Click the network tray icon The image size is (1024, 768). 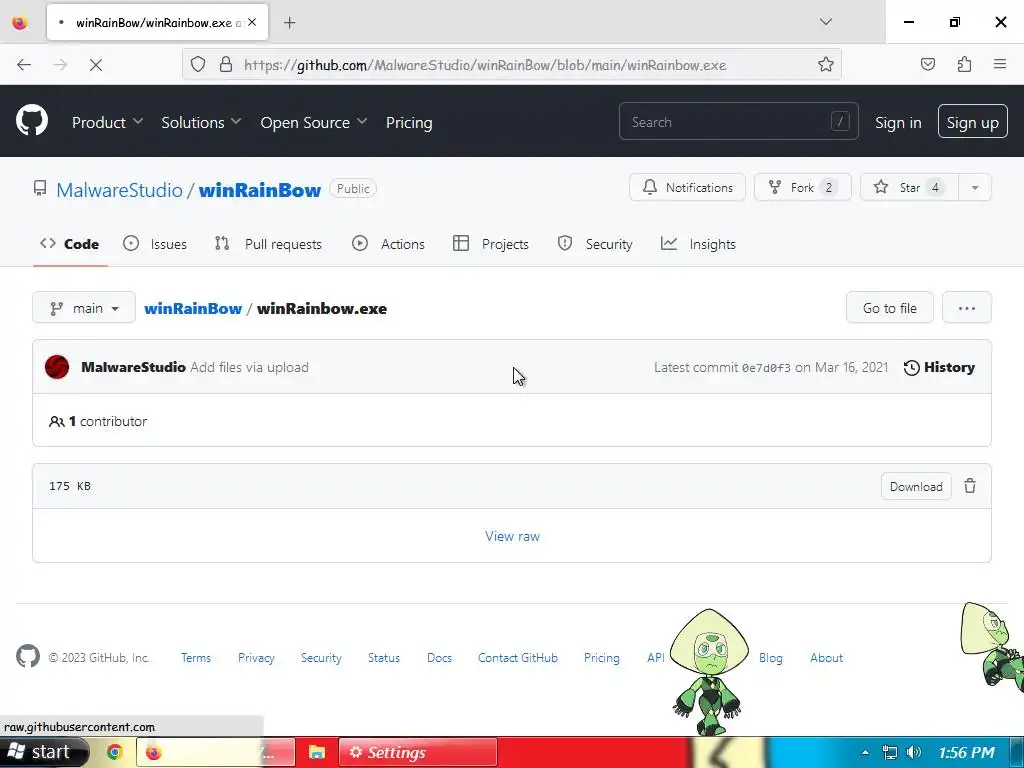click(889, 752)
